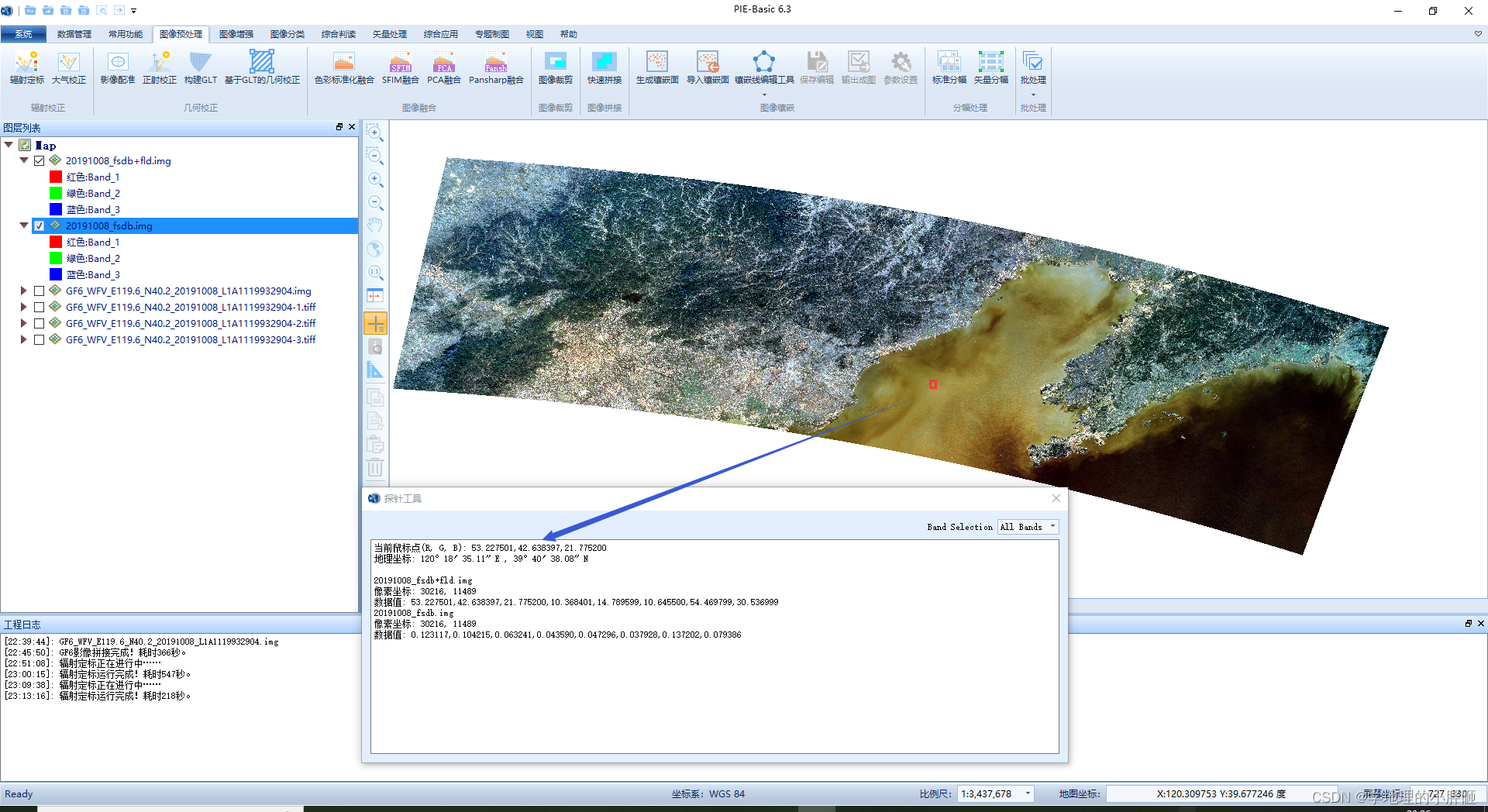The width and height of the screenshot is (1488, 812).
Task: Switch to the 图像增强 tab
Action: click(236, 34)
